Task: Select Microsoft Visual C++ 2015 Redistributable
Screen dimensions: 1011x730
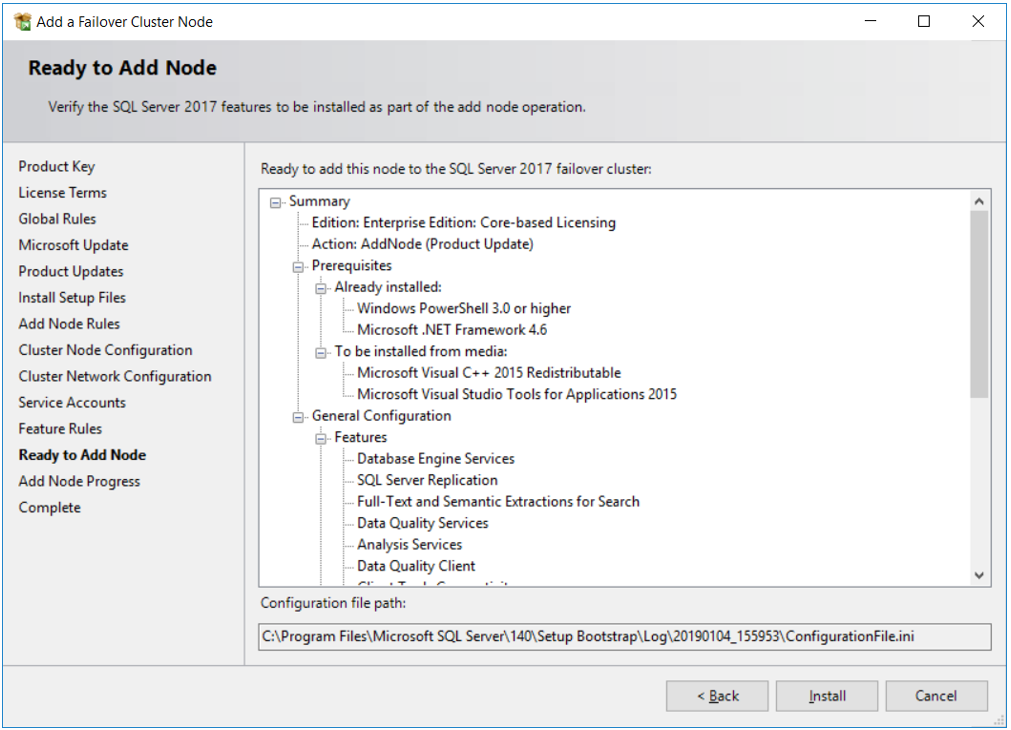Action: coord(489,373)
